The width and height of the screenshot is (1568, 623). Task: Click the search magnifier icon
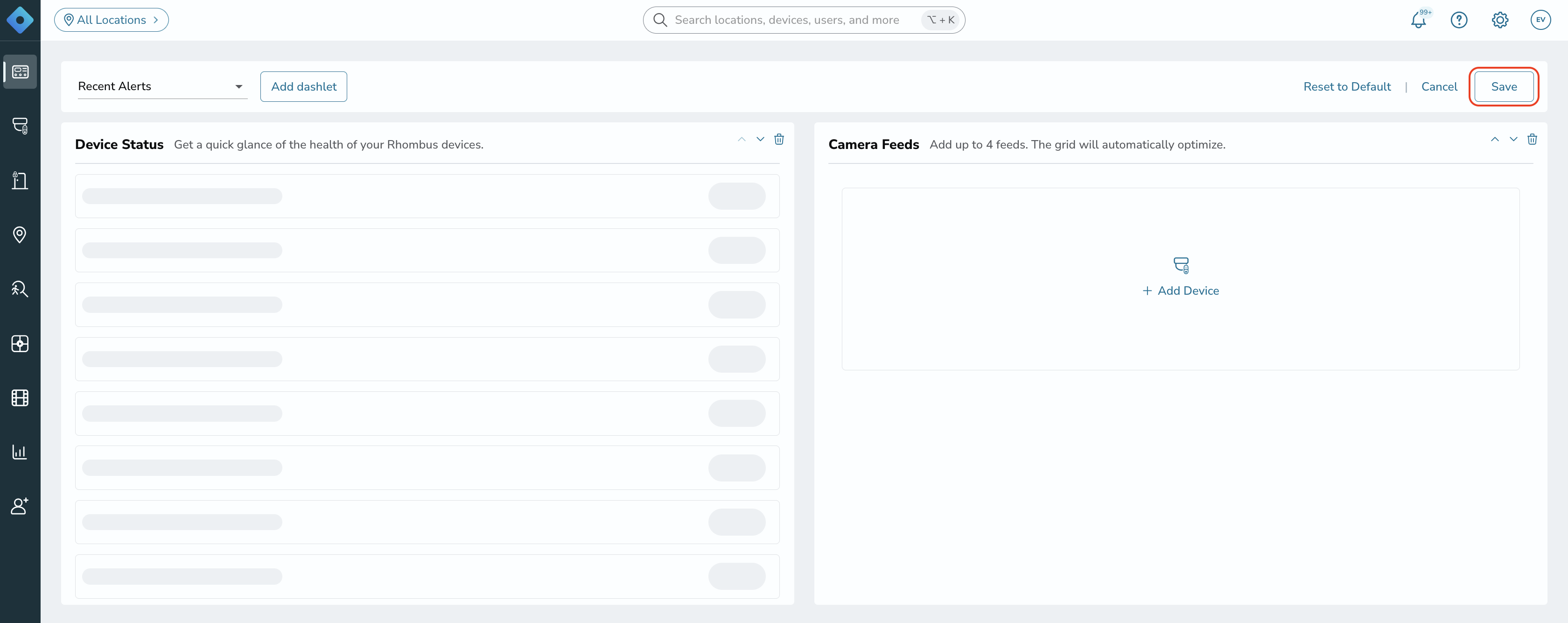[660, 20]
